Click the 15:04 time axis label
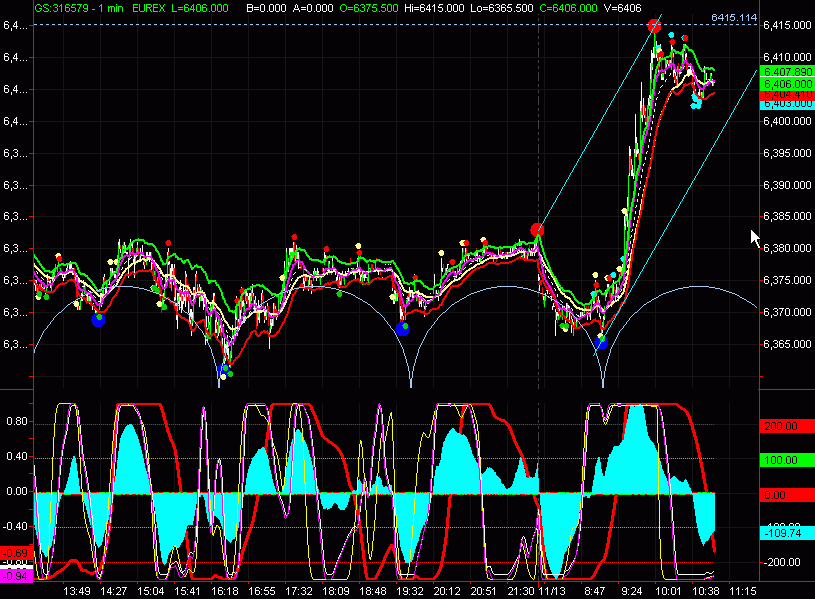The width and height of the screenshot is (815, 599). [151, 591]
